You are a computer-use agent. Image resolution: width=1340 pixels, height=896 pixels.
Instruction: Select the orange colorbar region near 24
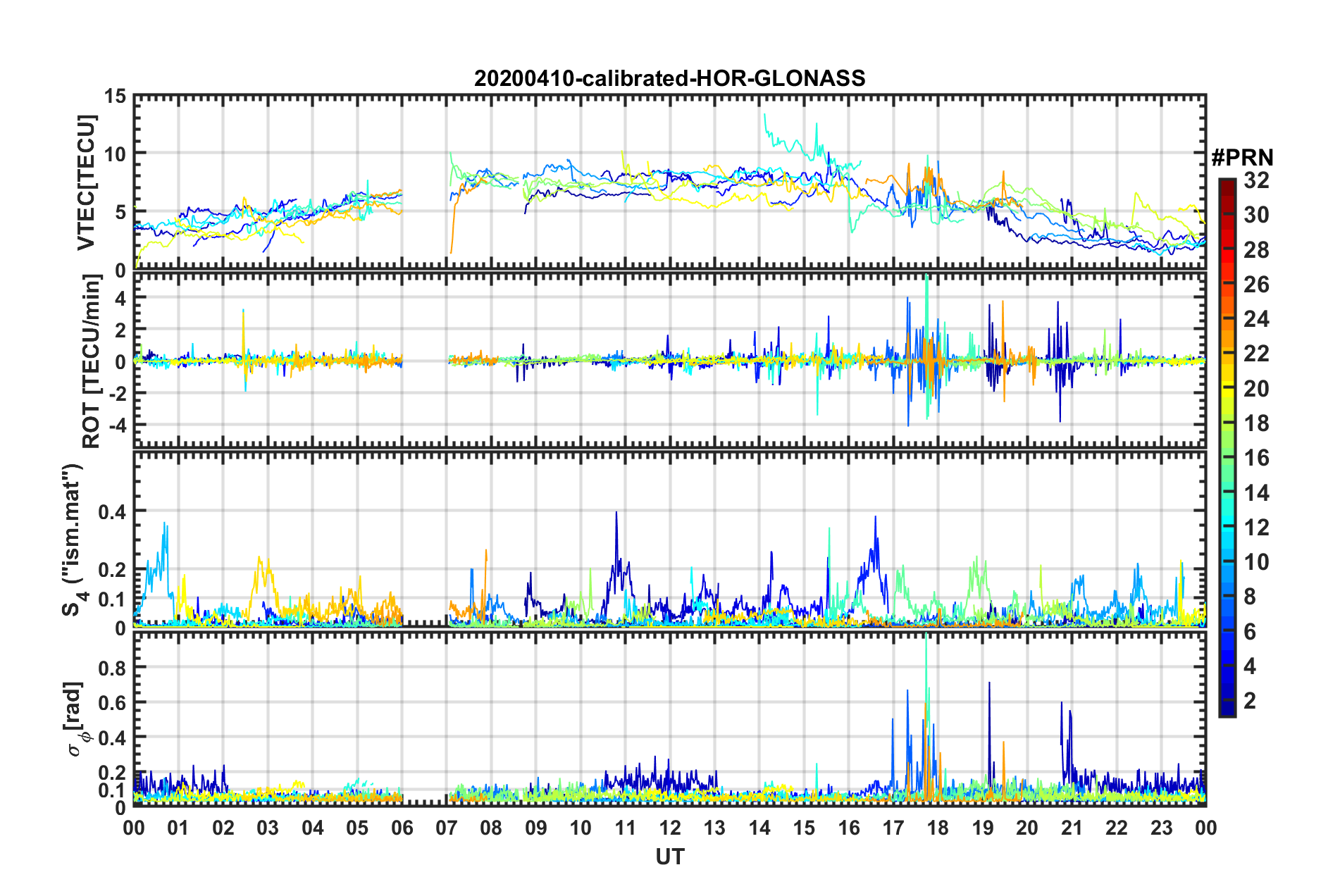pyautogui.click(x=1227, y=319)
